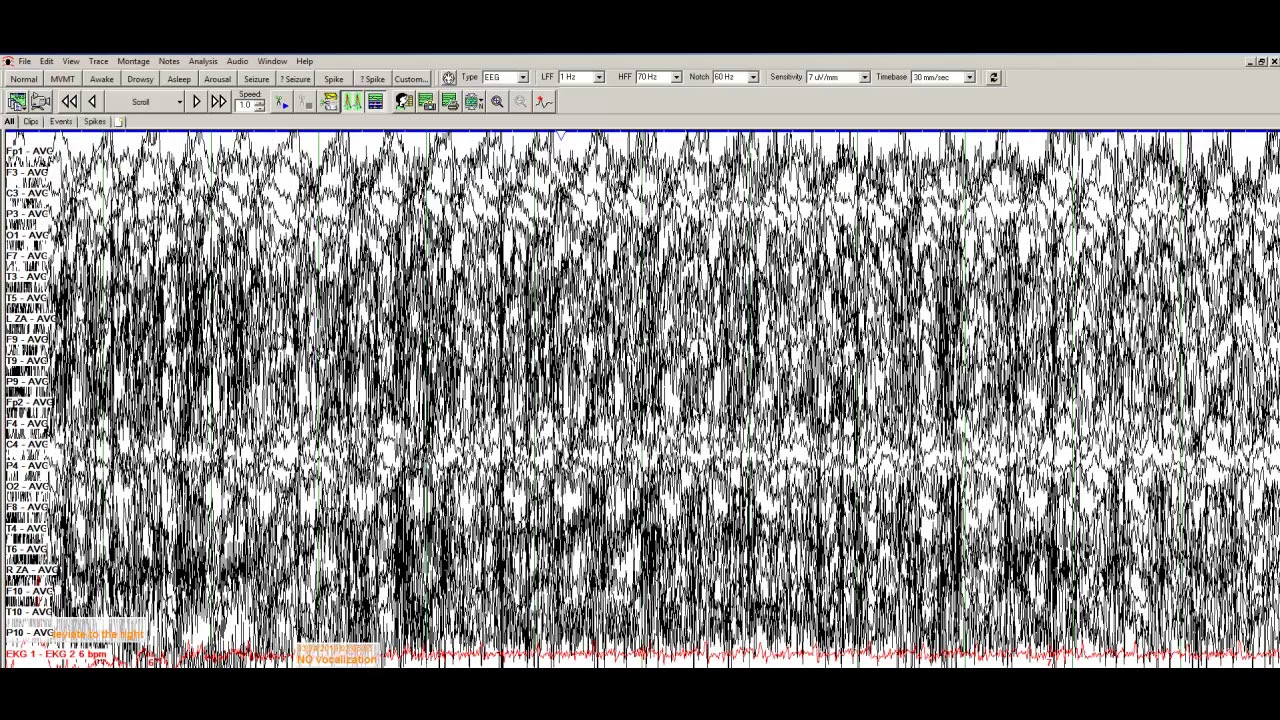1280x720 pixels.
Task: Click the stop clip scissors icon
Action: [305, 101]
